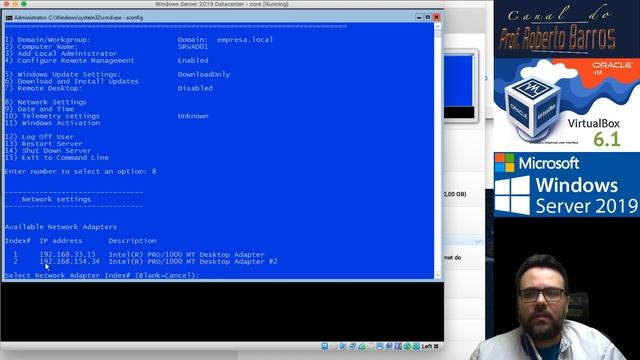The height and width of the screenshot is (360, 640).
Task: Click the 'Left ⌘' host key indicator
Action: click(430, 346)
